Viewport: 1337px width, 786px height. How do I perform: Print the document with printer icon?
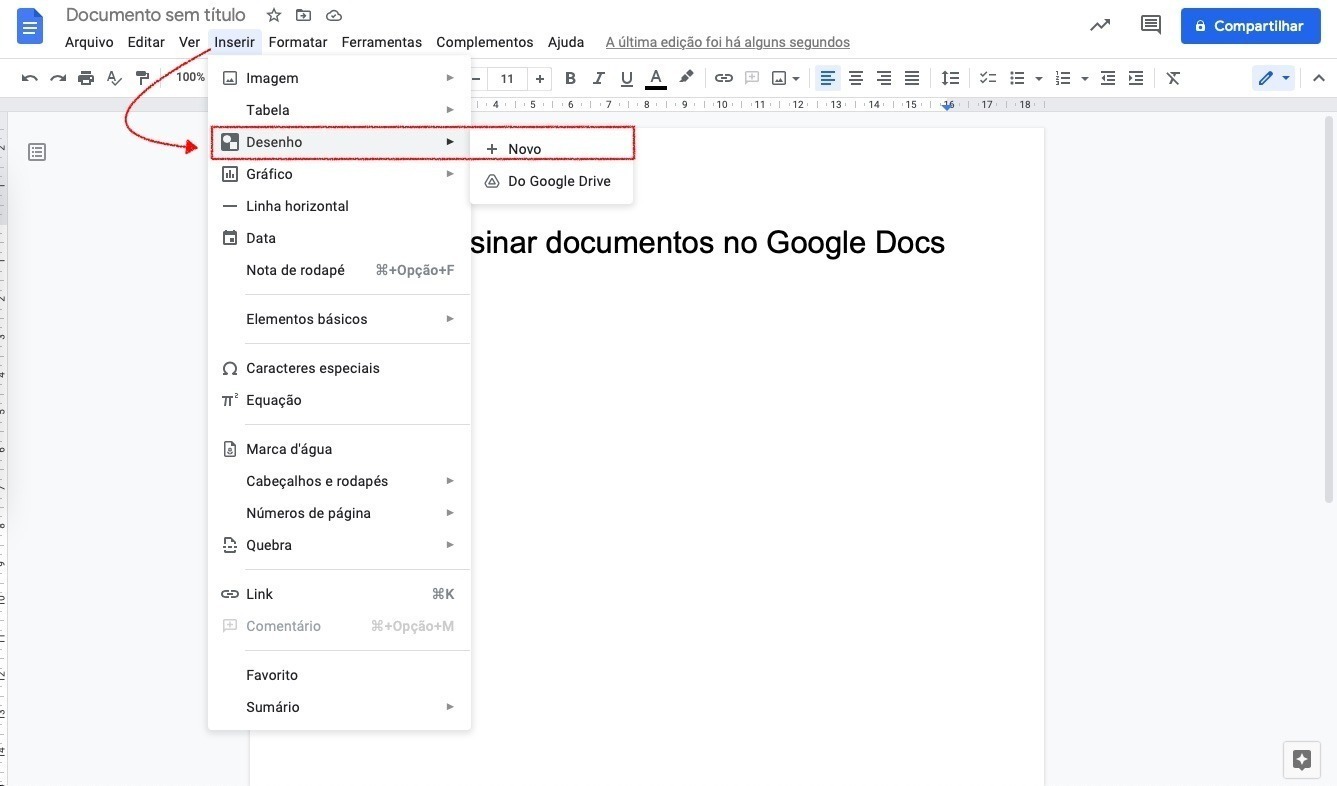[86, 78]
